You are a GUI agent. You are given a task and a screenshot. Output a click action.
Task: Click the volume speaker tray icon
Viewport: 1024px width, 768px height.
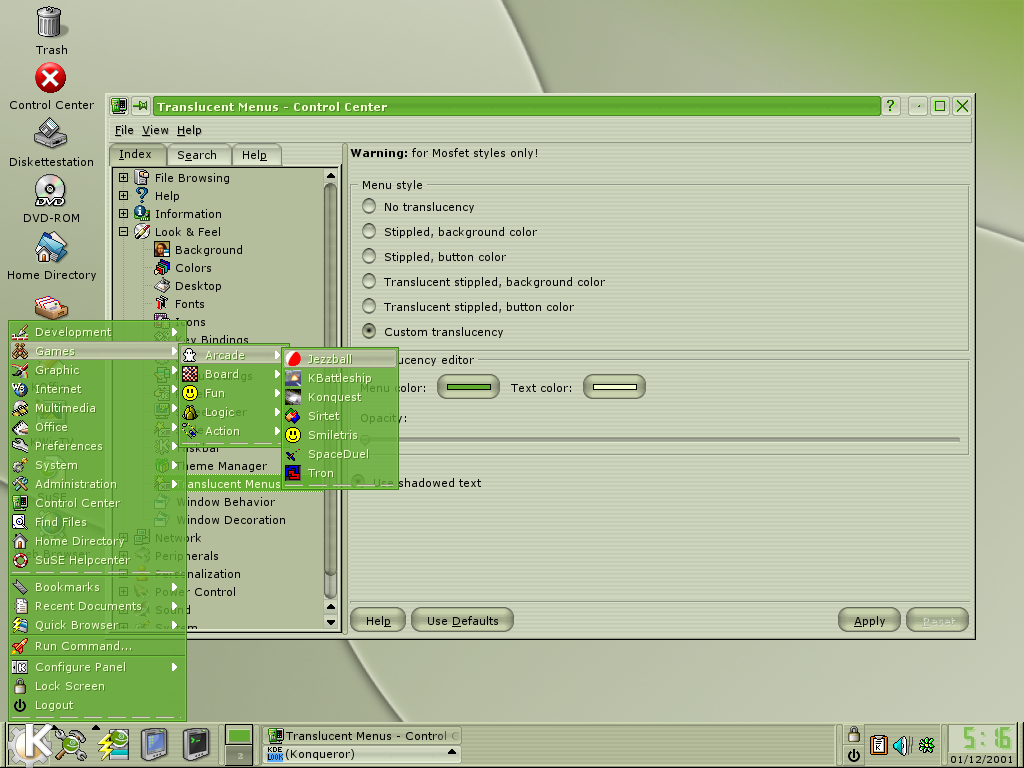(903, 744)
